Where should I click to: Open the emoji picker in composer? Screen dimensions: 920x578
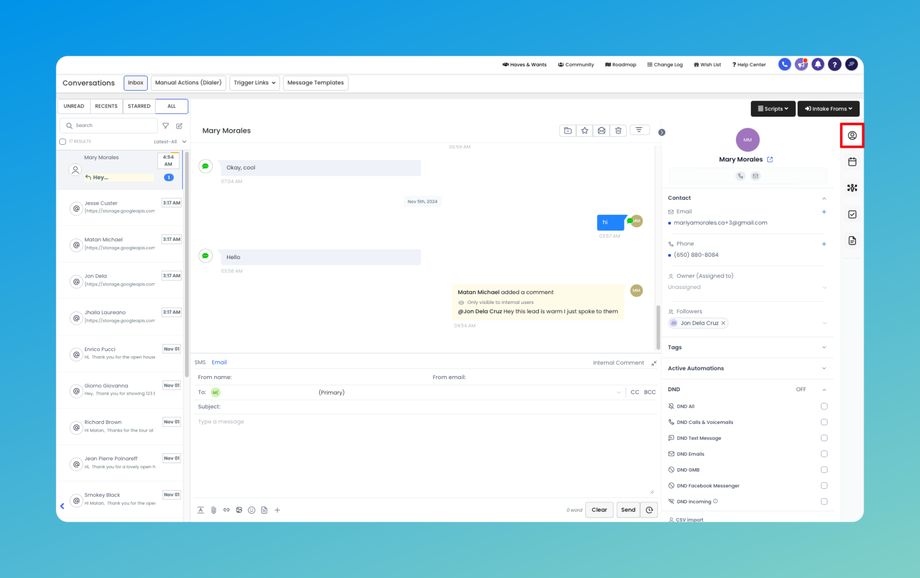point(252,510)
